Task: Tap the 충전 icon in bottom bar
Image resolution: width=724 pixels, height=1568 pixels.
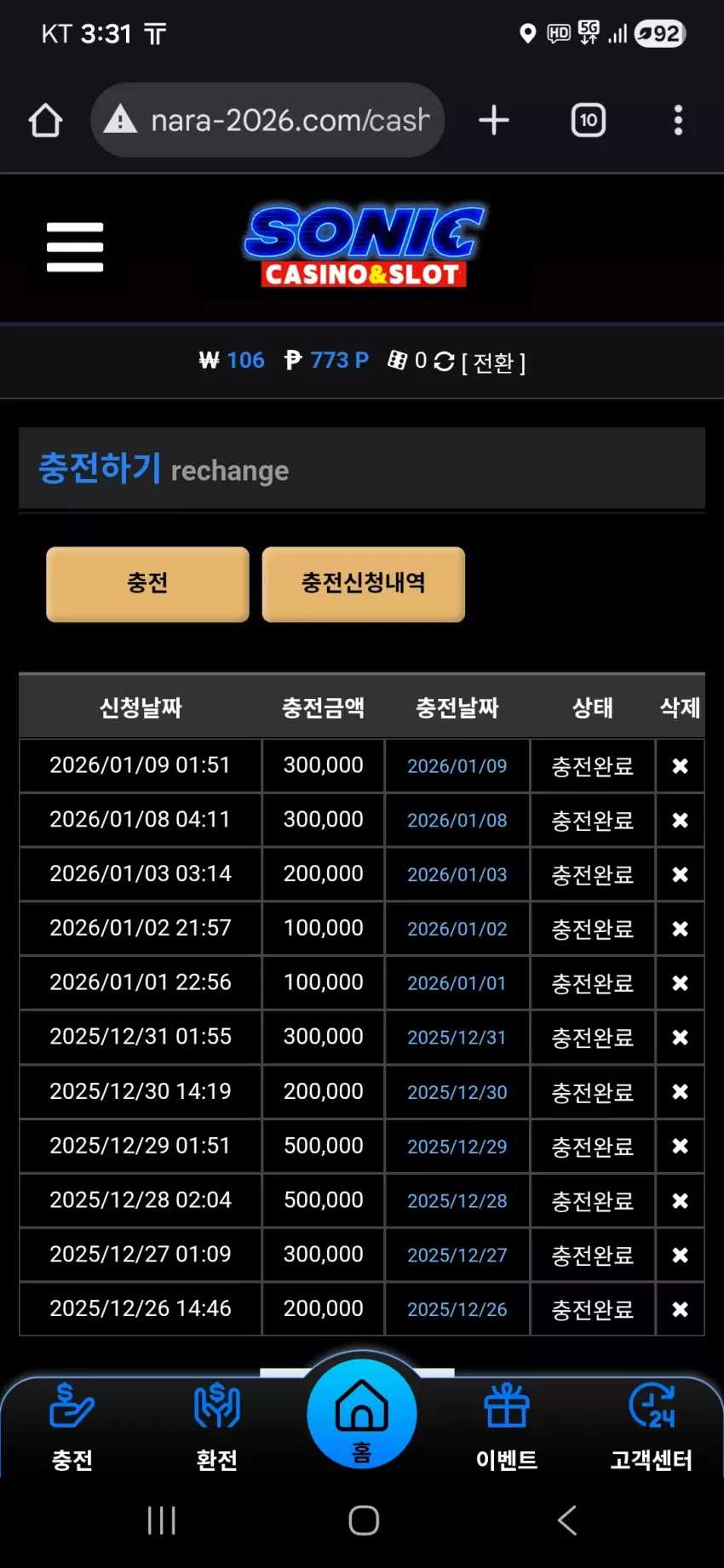Action: 72,1427
